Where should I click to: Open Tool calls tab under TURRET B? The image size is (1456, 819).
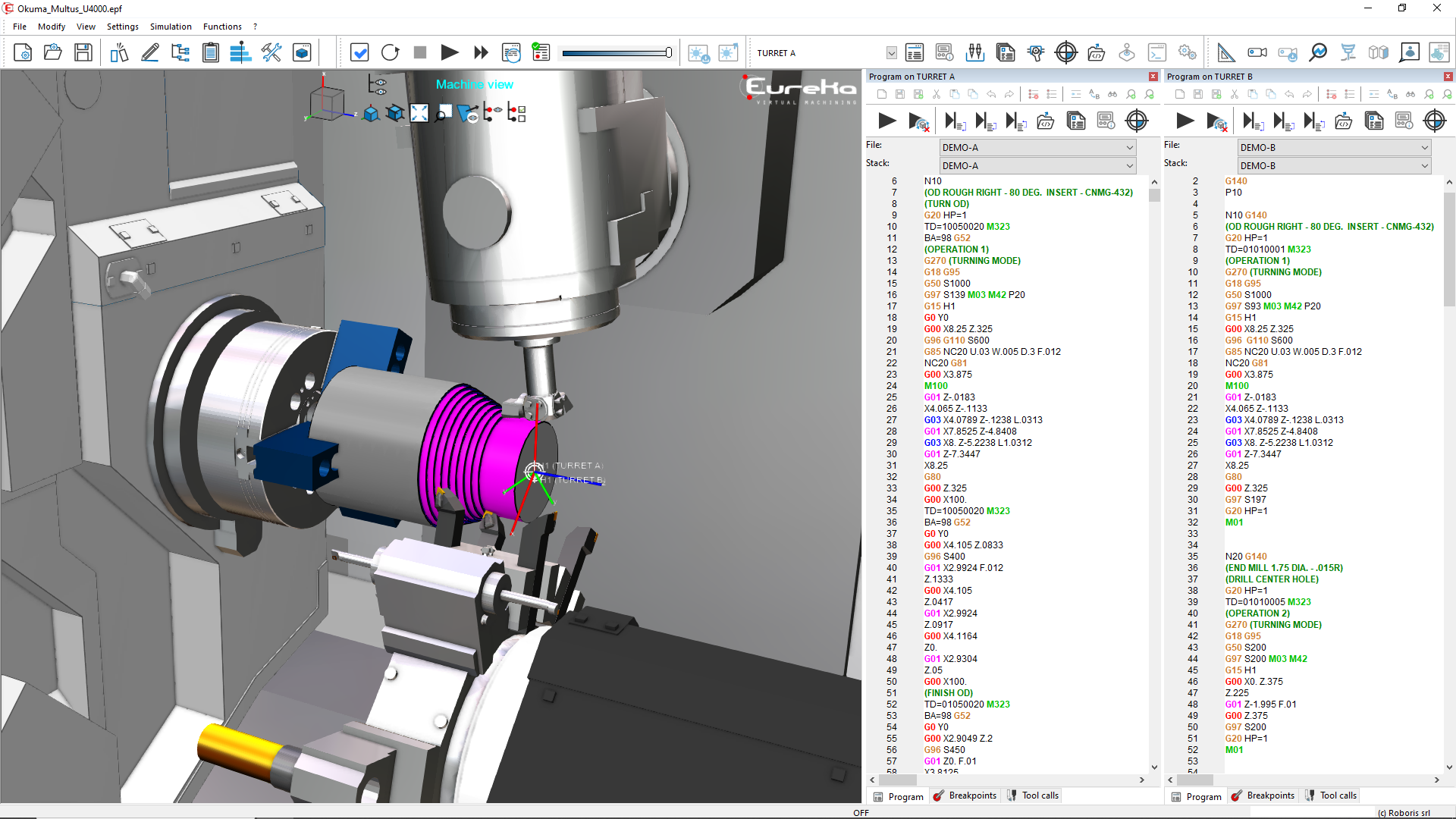pos(1331,795)
